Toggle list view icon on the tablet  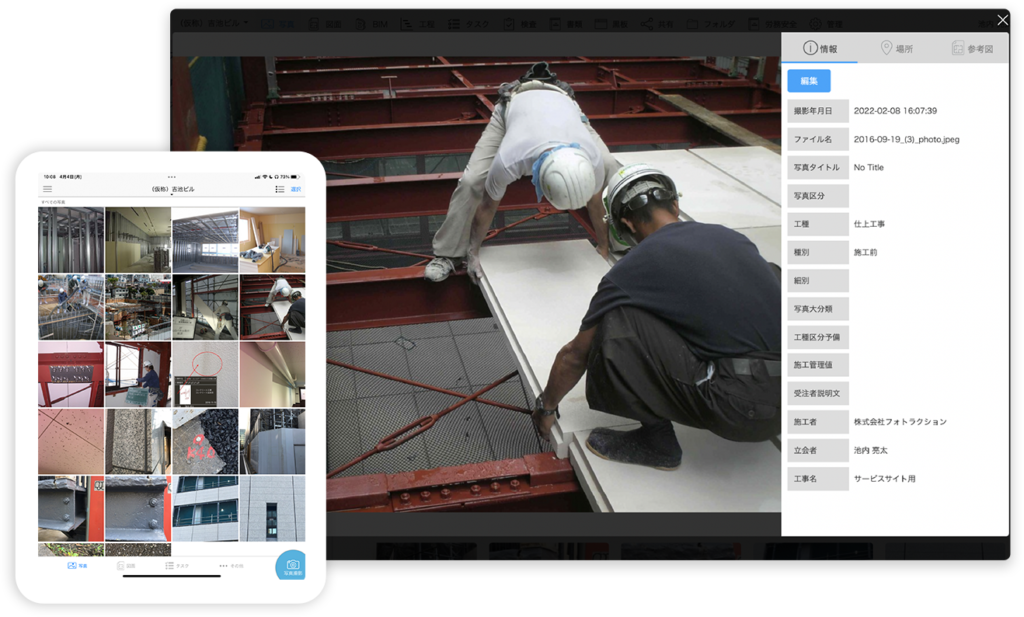[280, 189]
